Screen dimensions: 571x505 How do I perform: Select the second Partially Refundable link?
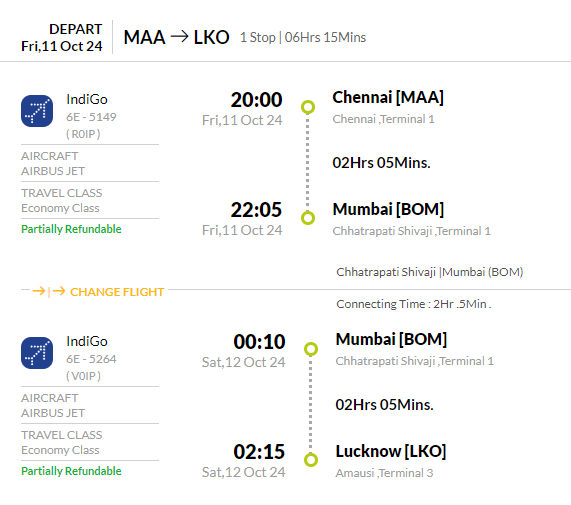pyautogui.click(x=71, y=471)
